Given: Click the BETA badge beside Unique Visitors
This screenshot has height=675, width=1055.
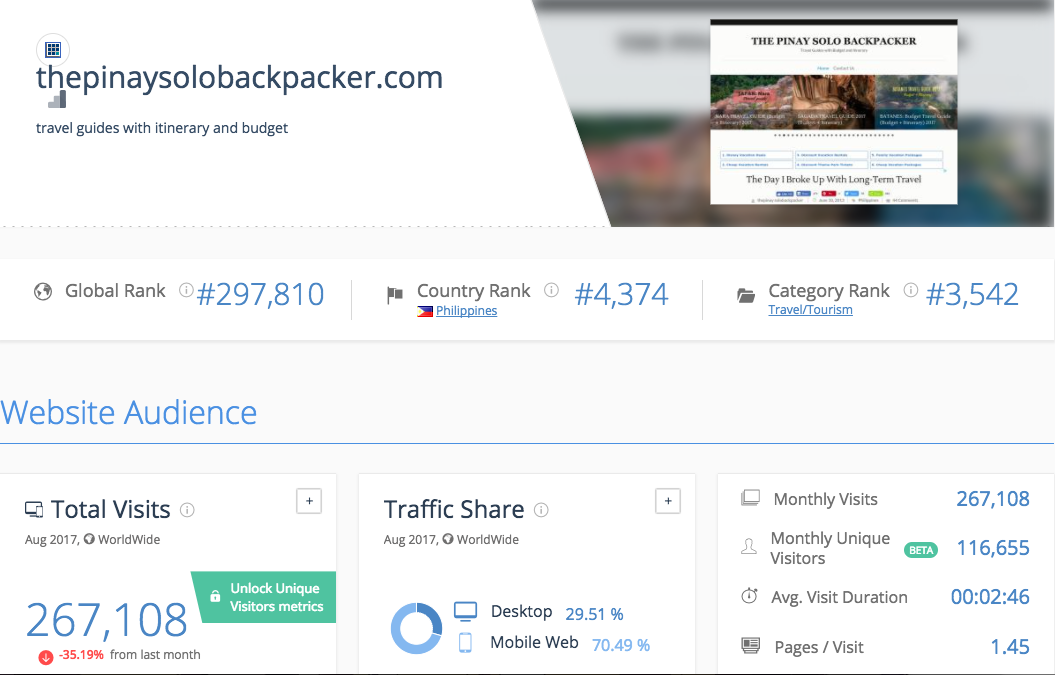Looking at the screenshot, I should click(x=921, y=550).
